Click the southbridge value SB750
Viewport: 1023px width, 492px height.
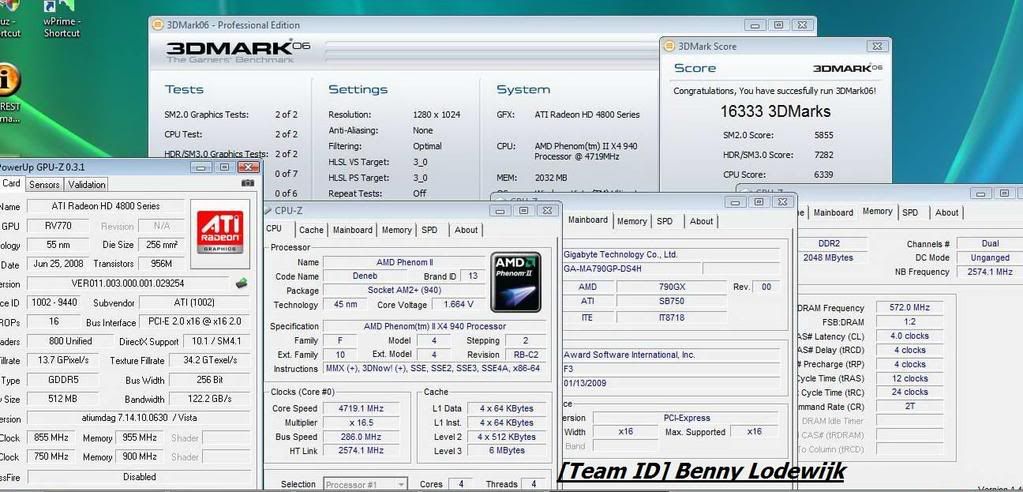click(x=671, y=301)
